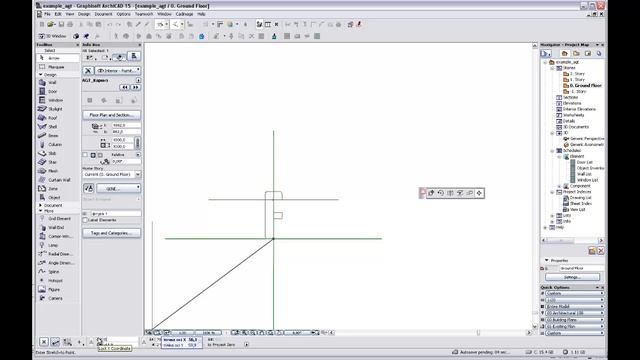Open the Entire Model quick option dropdown
Image resolution: width=640 pixels, height=360 pixels.
(575, 307)
